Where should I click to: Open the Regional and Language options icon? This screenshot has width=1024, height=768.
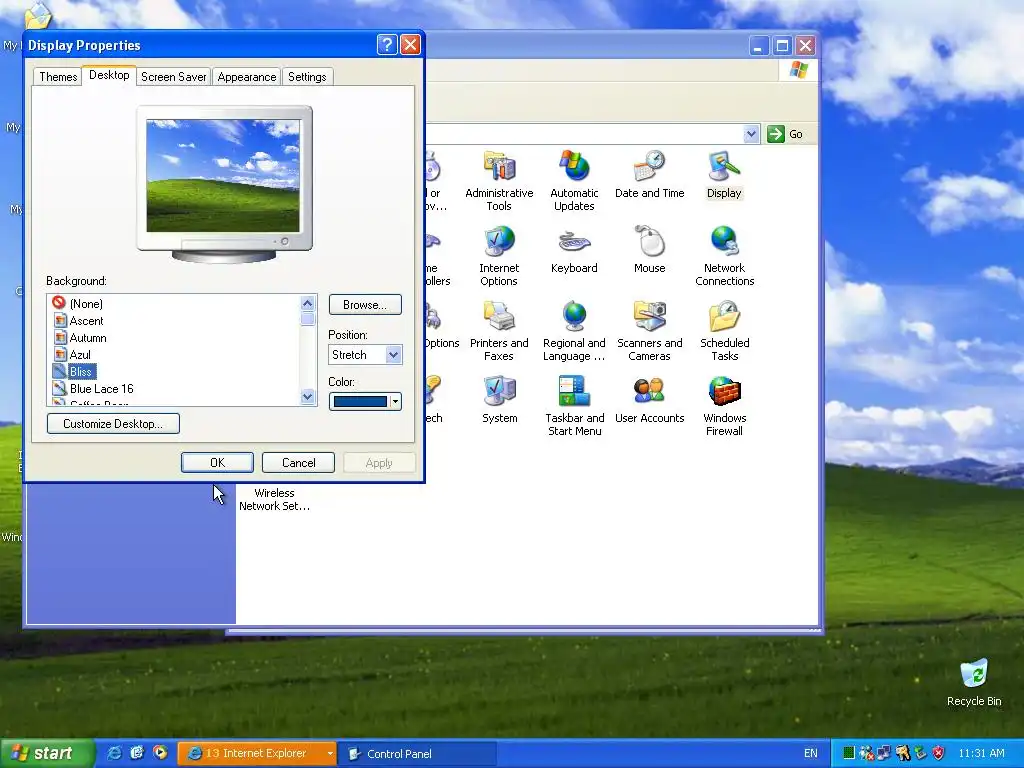pyautogui.click(x=574, y=330)
